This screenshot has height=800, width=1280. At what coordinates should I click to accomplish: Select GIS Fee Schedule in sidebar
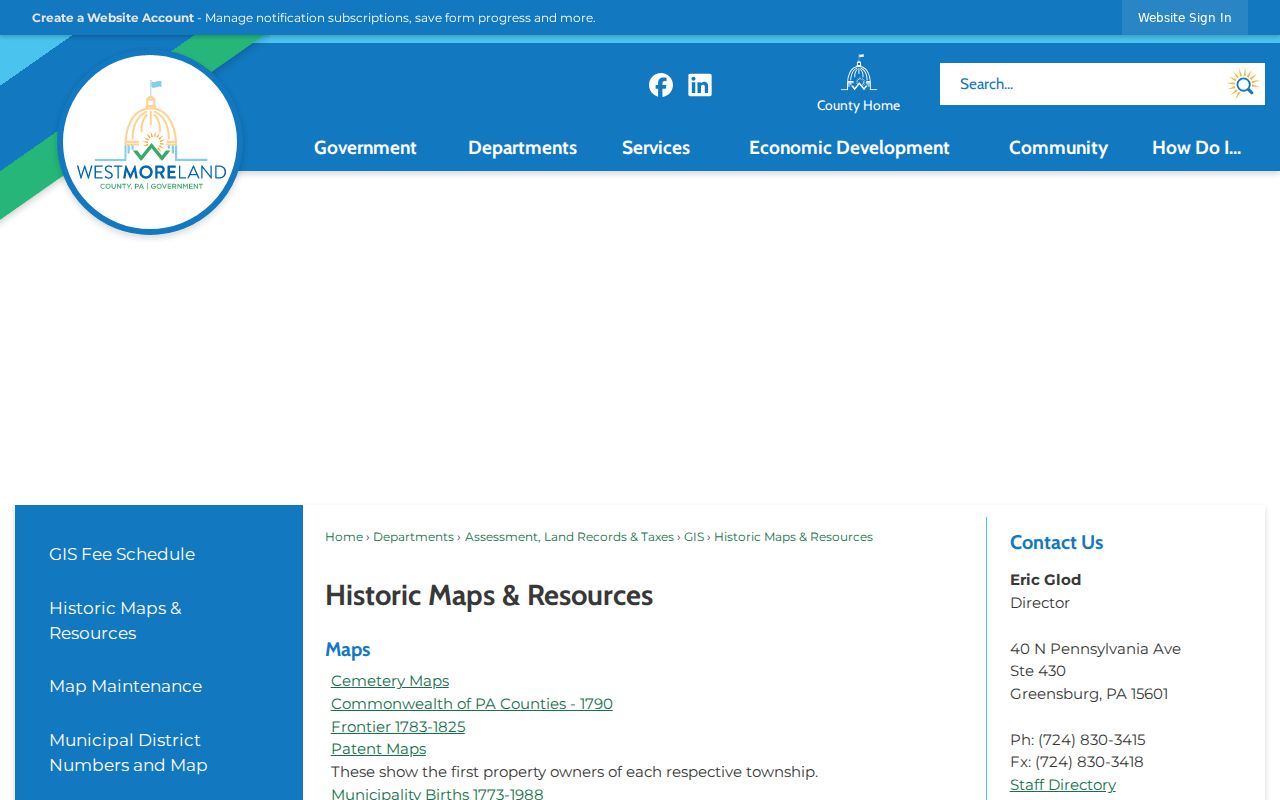(122, 554)
